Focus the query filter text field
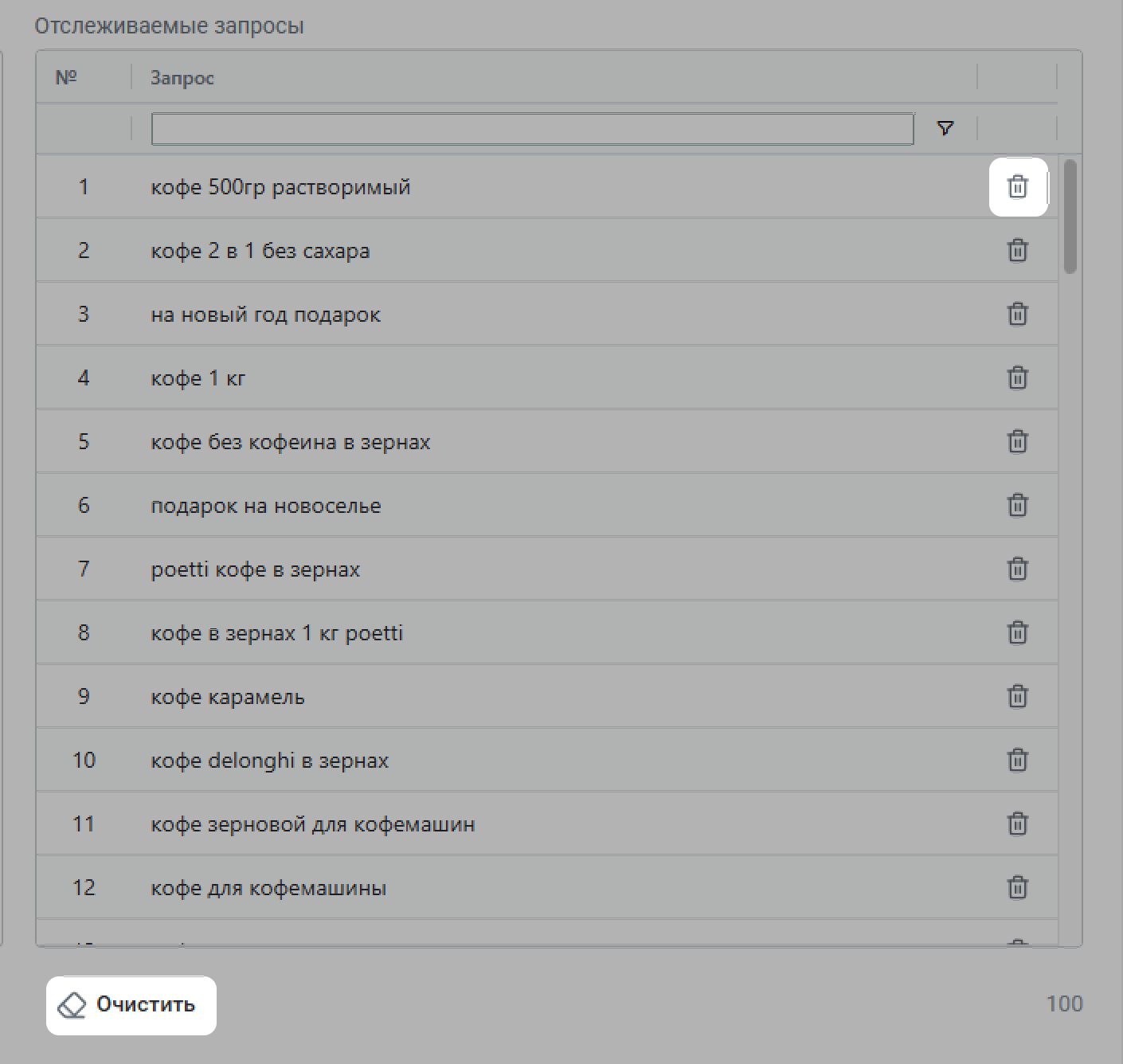 coord(532,129)
